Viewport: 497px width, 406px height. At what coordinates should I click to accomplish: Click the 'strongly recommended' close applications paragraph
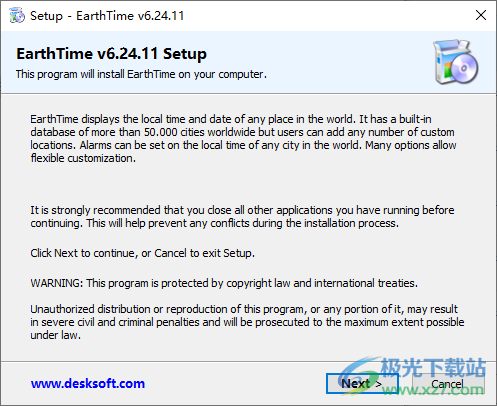242,216
